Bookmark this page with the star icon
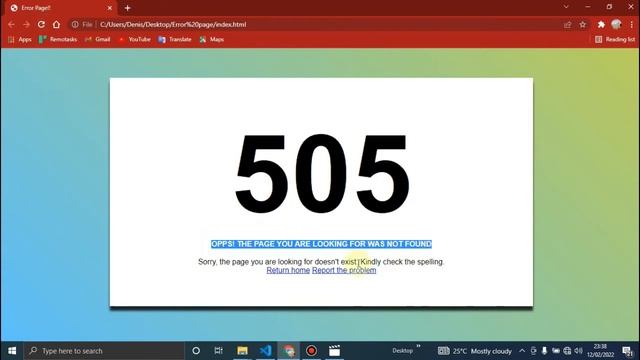This screenshot has height=360, width=640. 583,25
